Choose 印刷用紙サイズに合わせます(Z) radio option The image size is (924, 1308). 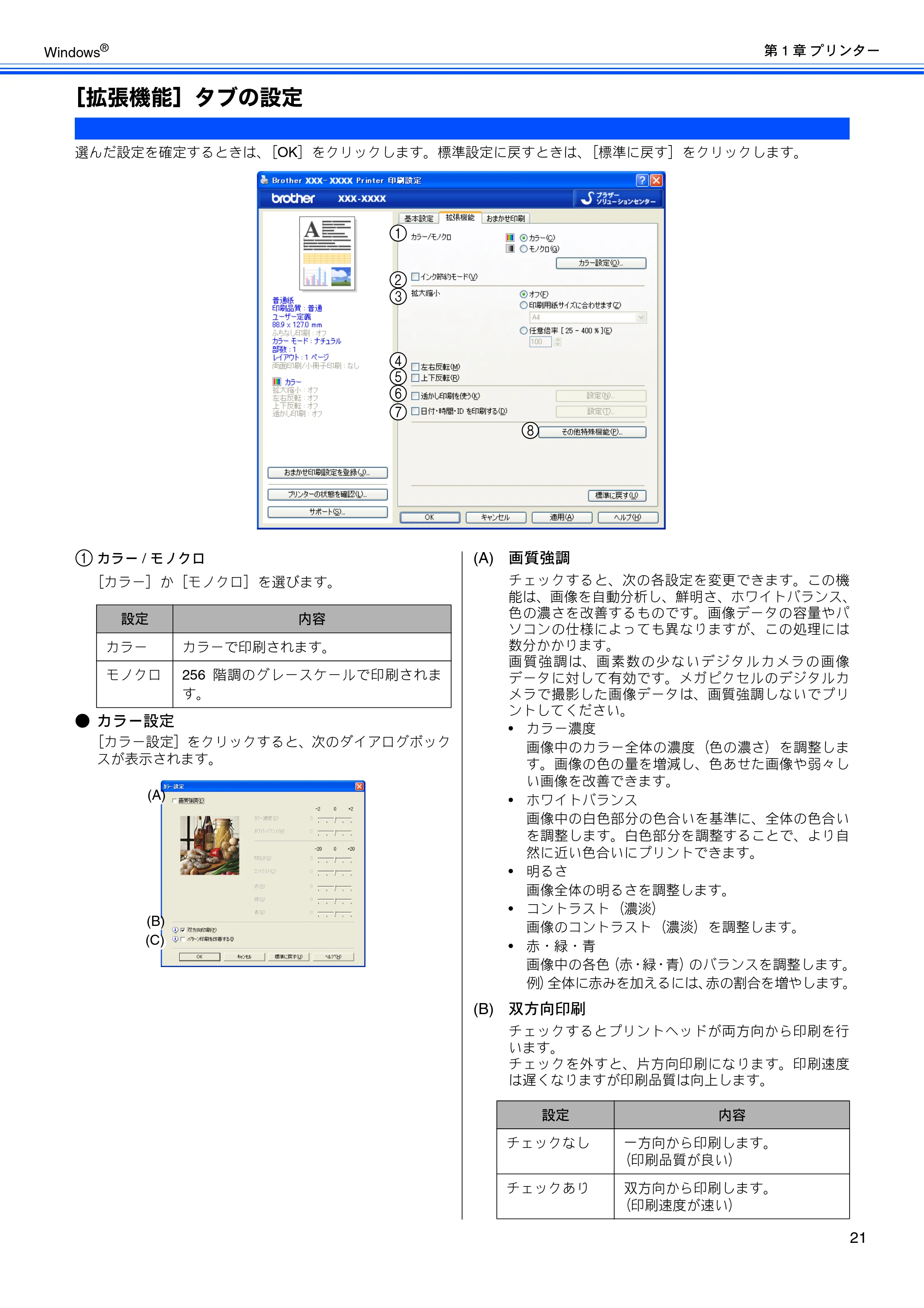[523, 305]
